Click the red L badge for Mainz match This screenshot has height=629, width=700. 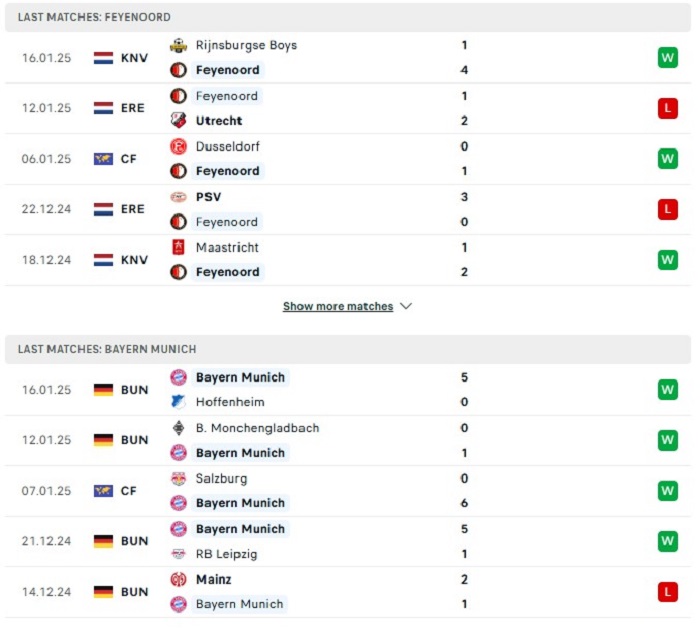tap(668, 592)
